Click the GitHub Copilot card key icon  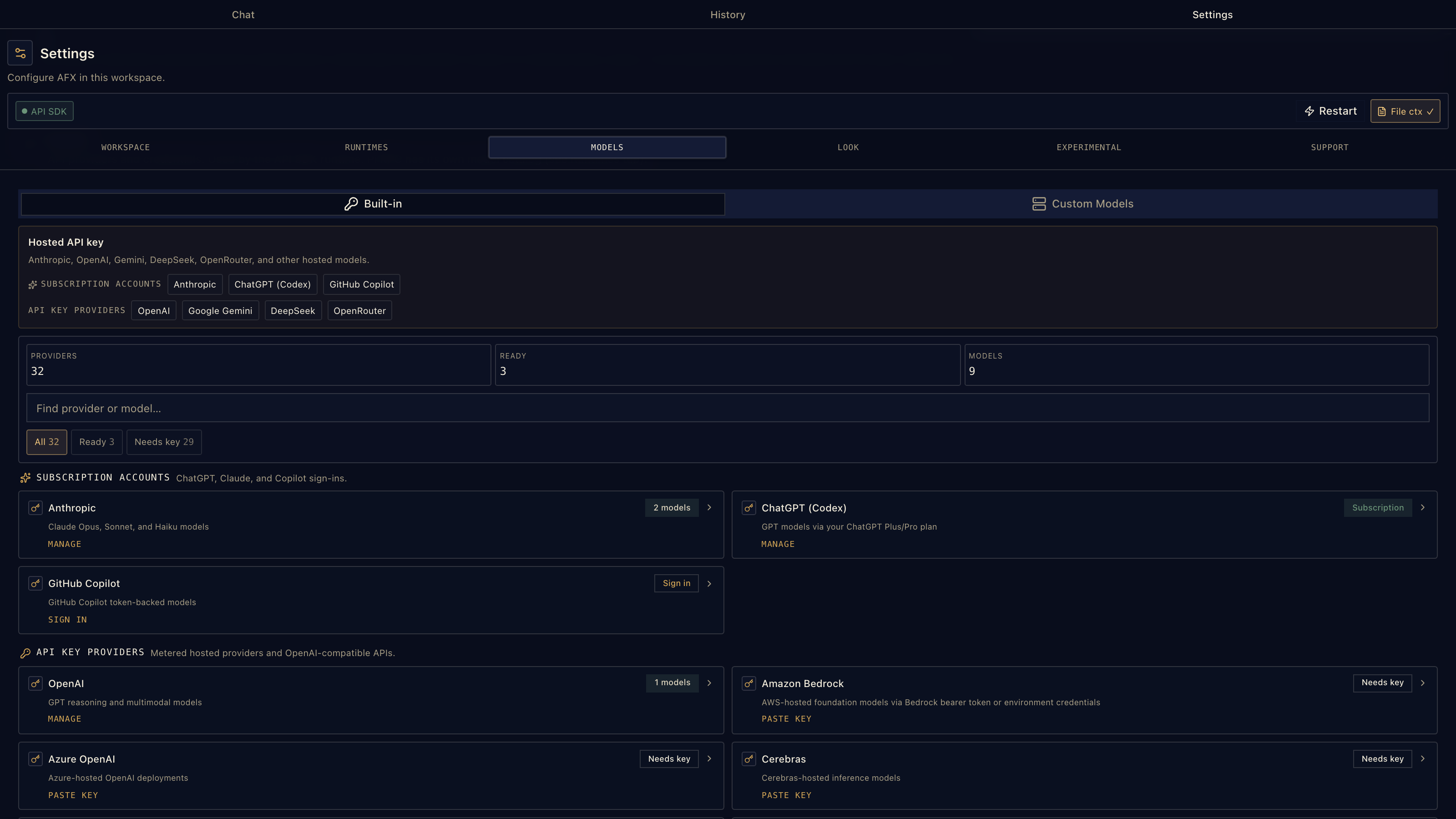pyautogui.click(x=35, y=583)
